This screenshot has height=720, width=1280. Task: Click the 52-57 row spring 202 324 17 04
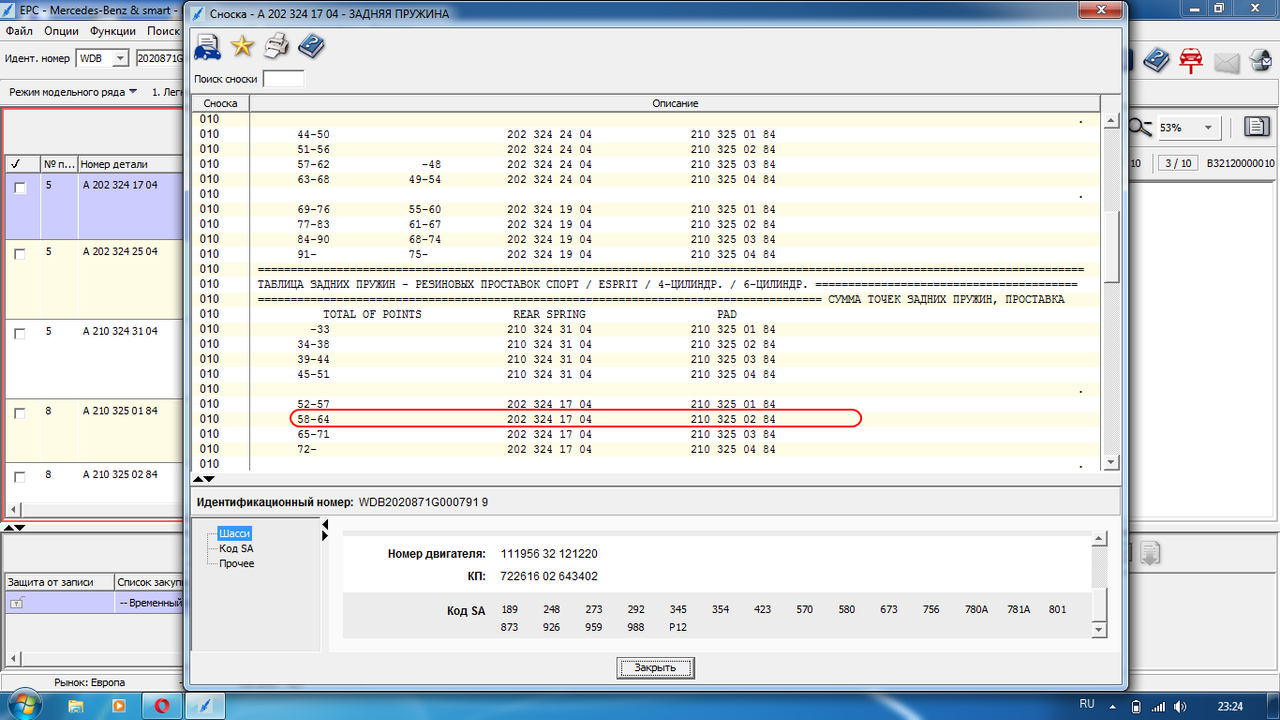coord(549,404)
